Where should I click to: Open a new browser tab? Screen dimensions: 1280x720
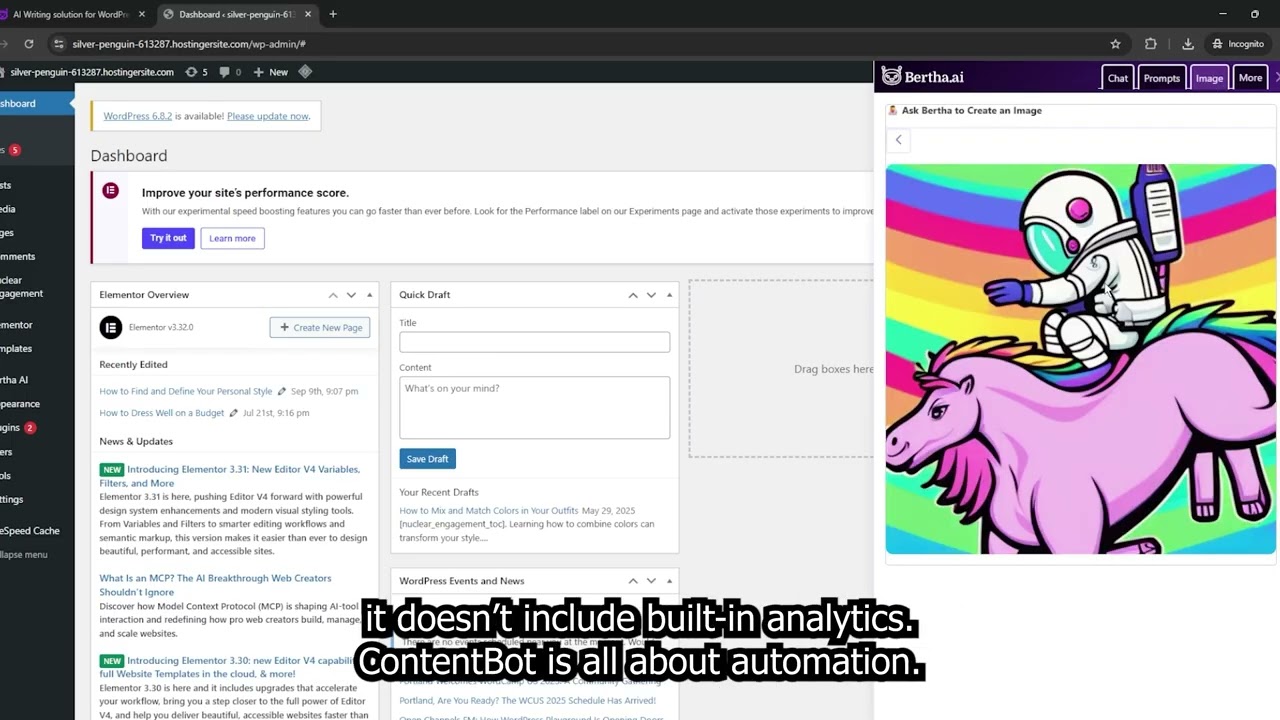[x=333, y=14]
